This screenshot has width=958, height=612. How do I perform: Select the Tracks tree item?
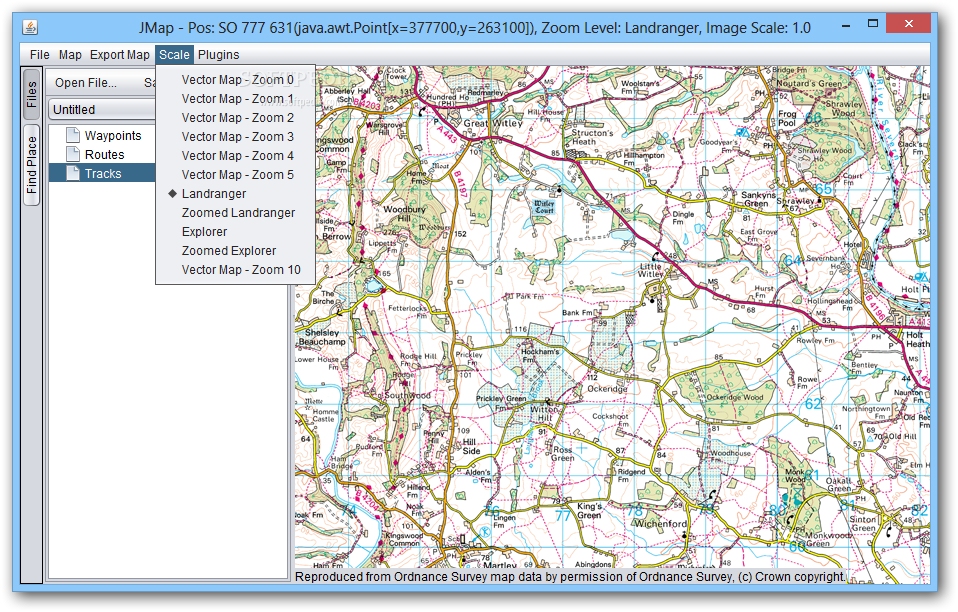[x=103, y=173]
